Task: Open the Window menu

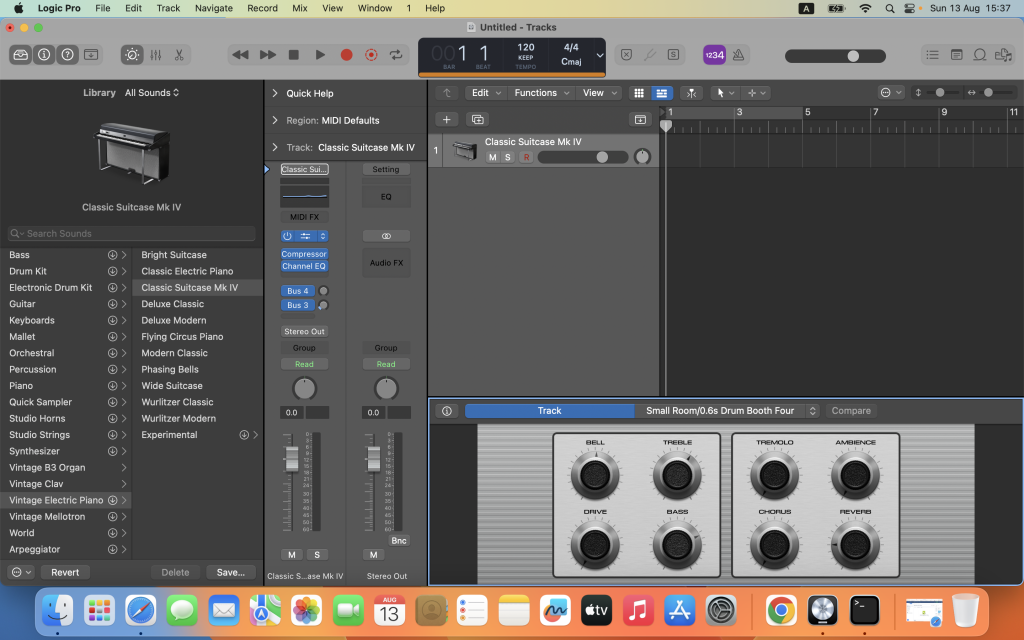Action: [375, 8]
